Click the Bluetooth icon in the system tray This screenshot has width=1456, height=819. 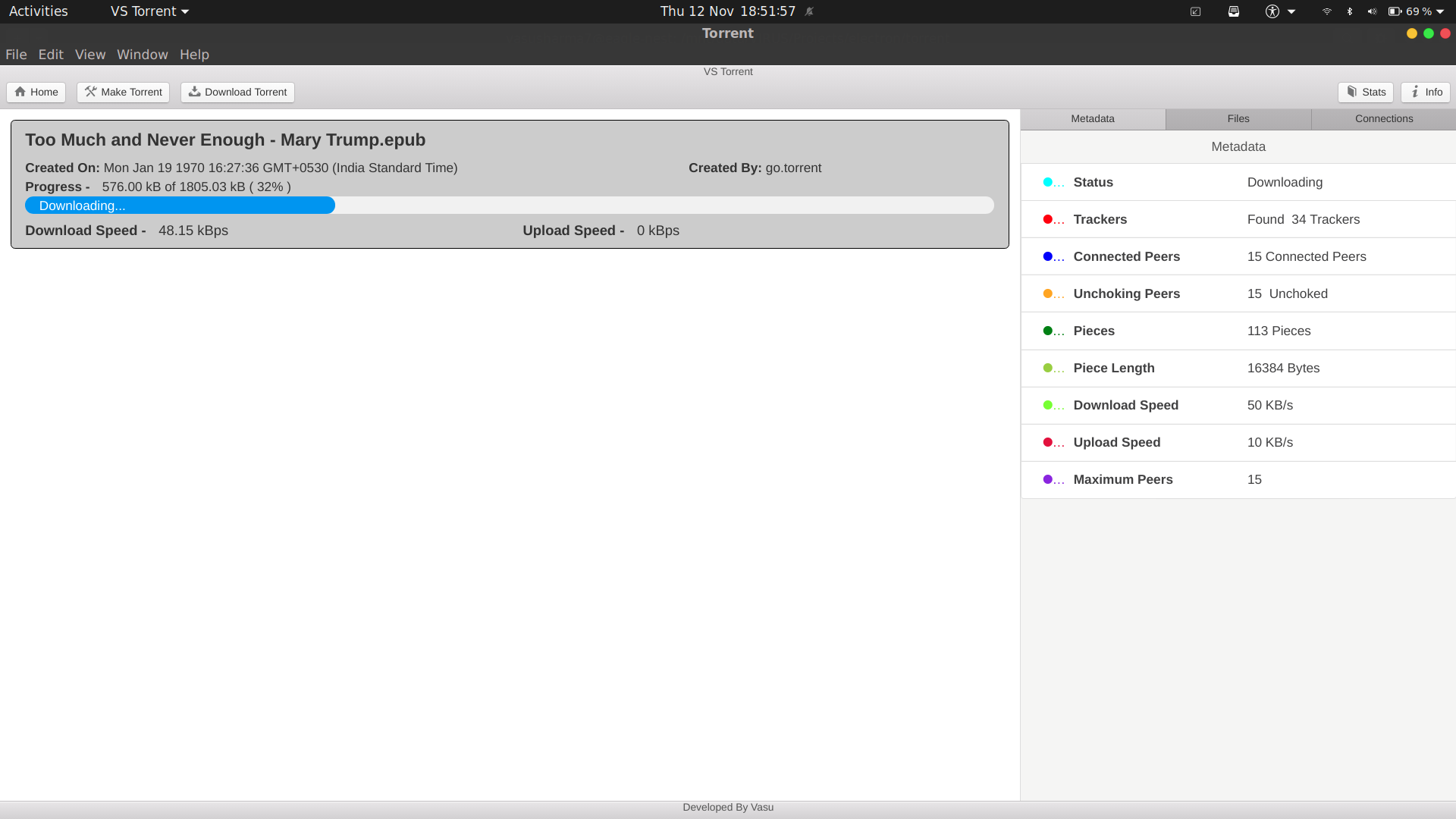[x=1349, y=11]
